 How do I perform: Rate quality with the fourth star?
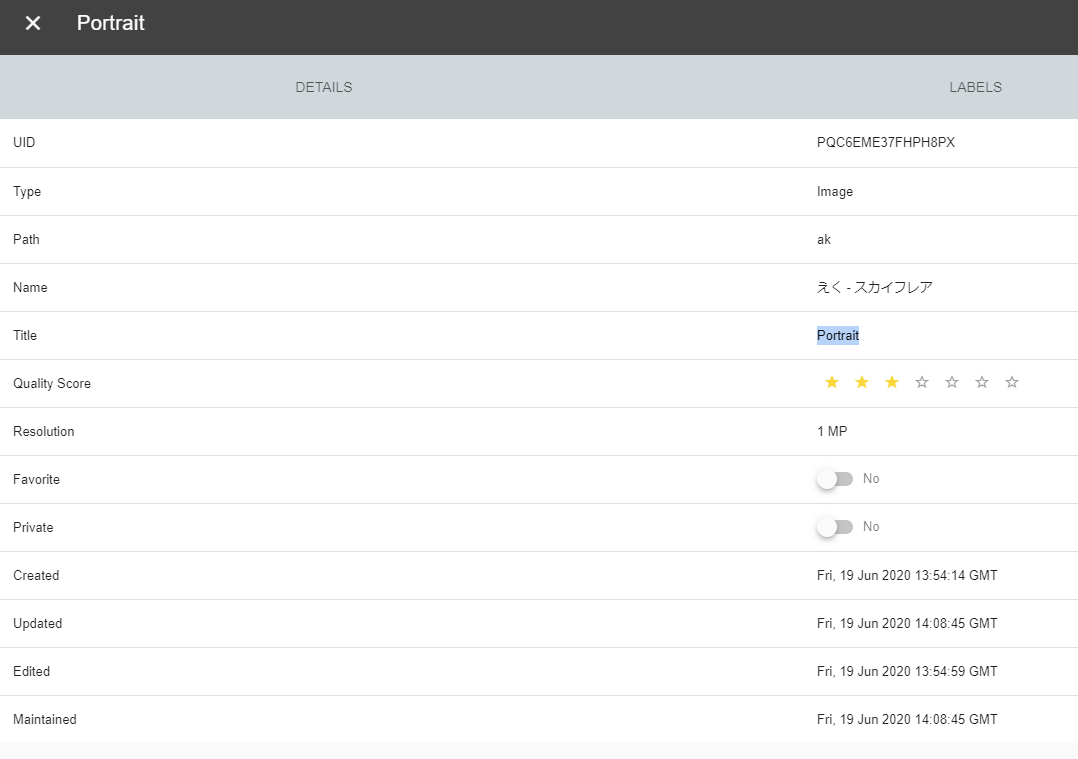[x=922, y=382]
